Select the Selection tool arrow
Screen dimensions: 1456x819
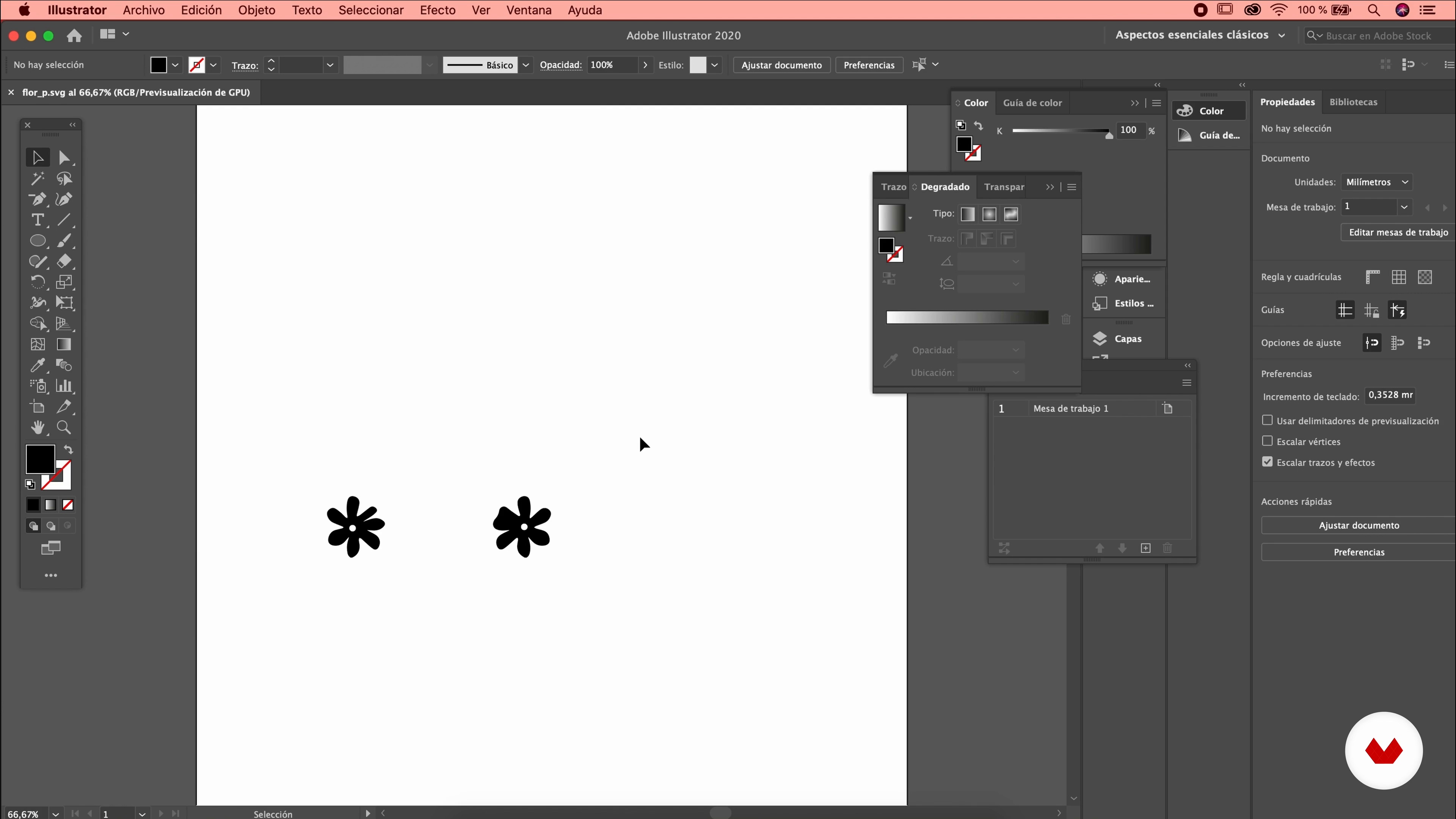click(x=37, y=158)
